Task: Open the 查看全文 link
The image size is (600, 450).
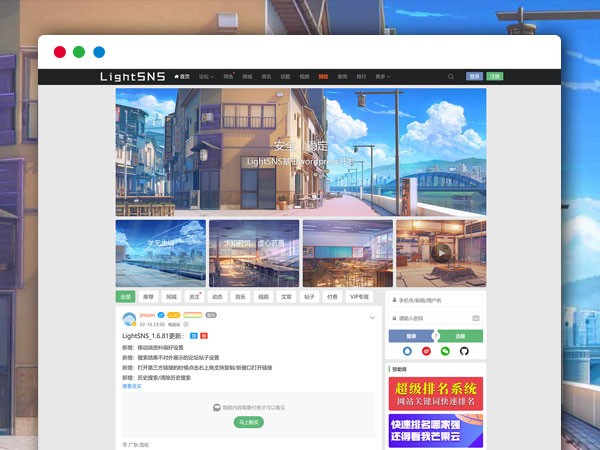Action: coord(132,386)
